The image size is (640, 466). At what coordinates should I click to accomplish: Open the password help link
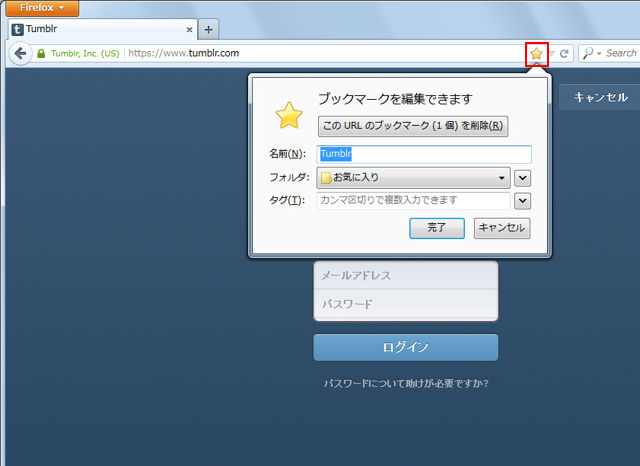(x=406, y=383)
